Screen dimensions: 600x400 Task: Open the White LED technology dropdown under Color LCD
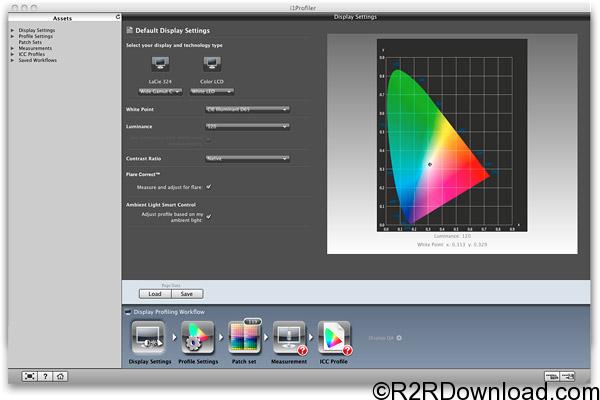[x=212, y=91]
